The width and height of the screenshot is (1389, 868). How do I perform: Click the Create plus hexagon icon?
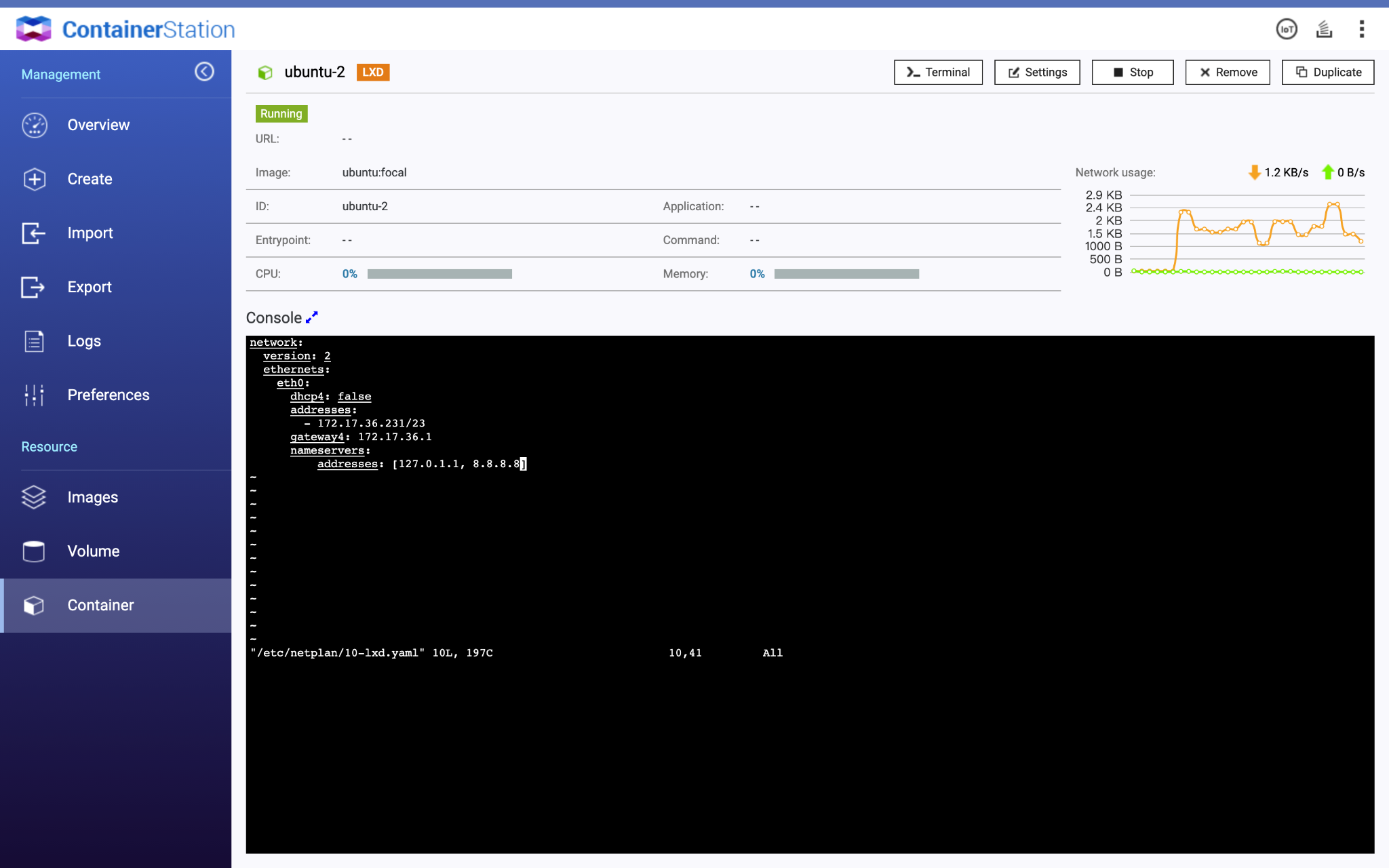click(x=34, y=179)
